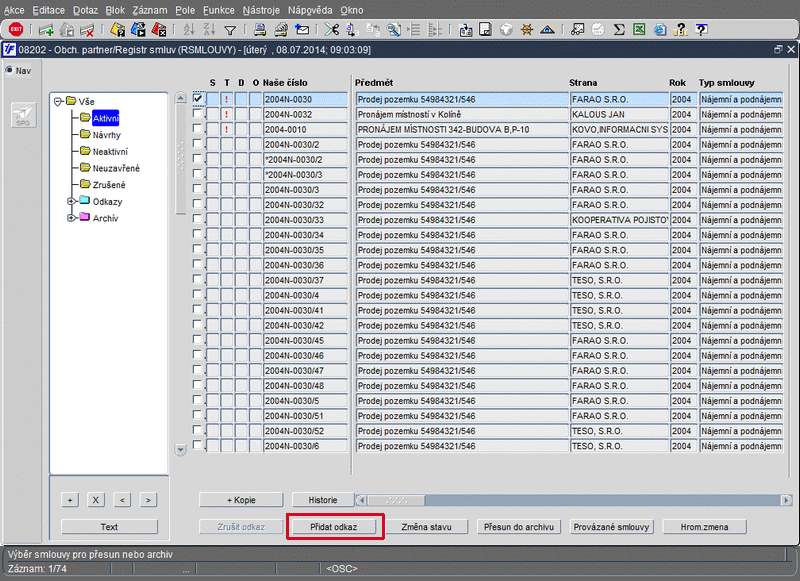The height and width of the screenshot is (581, 800).
Task: Click the context help window icon
Action: pos(702,30)
